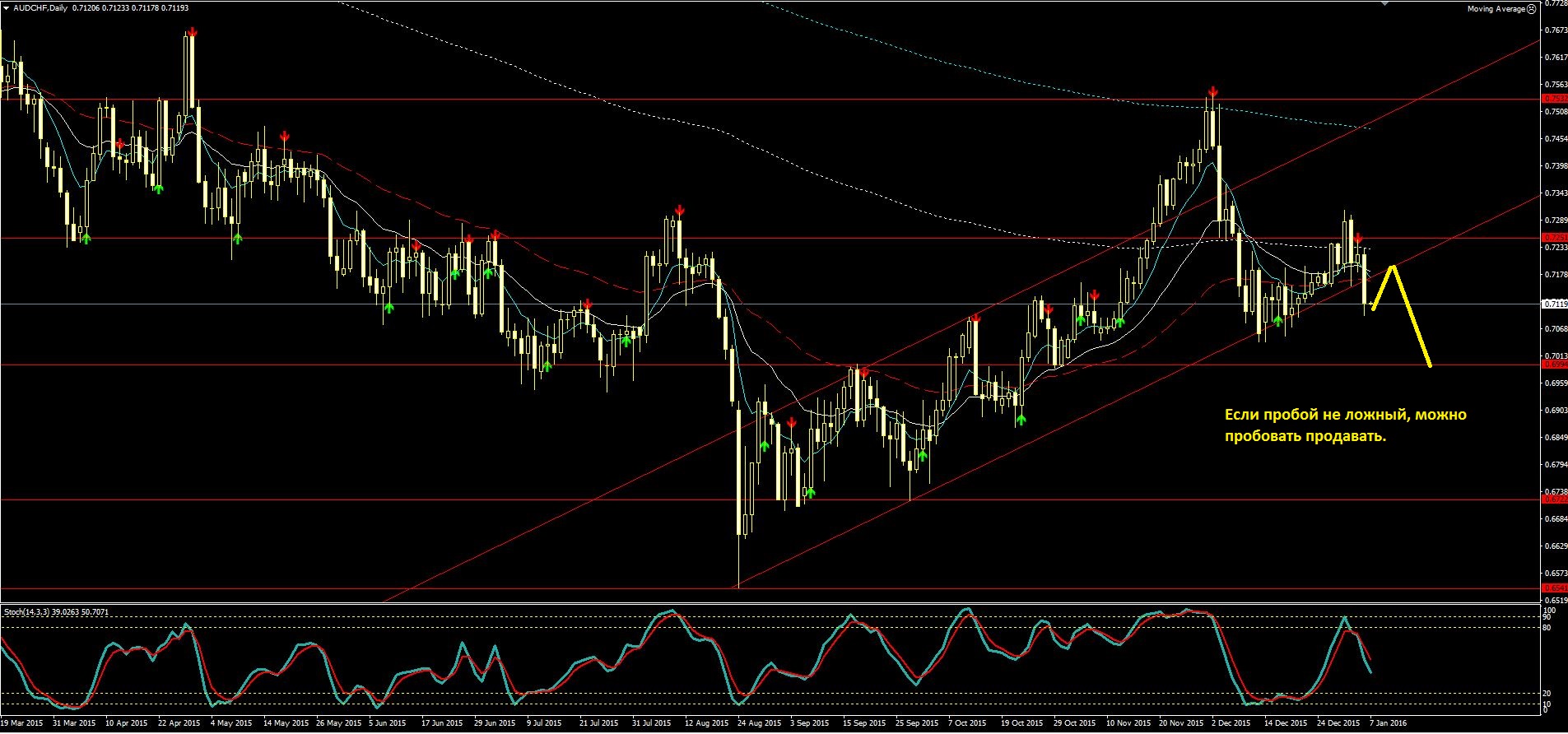Click the Stoch(14,3,3) indicator label
Screen dimensions: 1568x734
coord(27,612)
